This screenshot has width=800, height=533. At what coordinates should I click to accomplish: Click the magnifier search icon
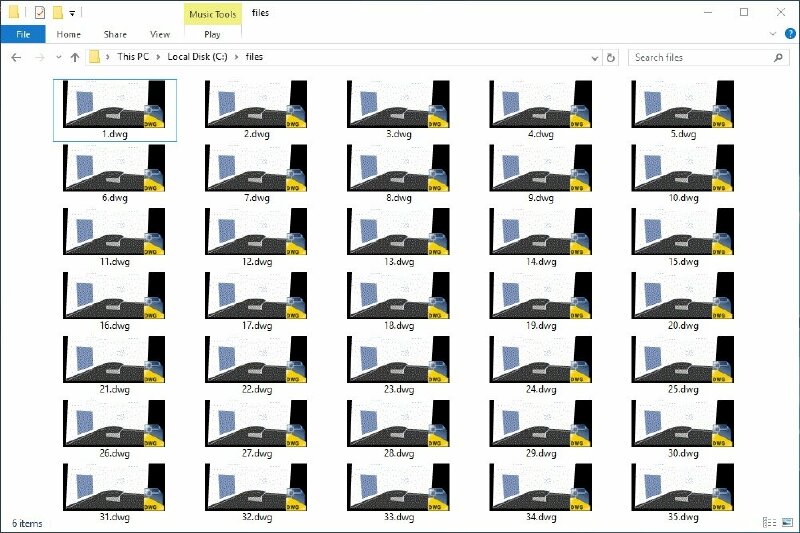[778, 58]
